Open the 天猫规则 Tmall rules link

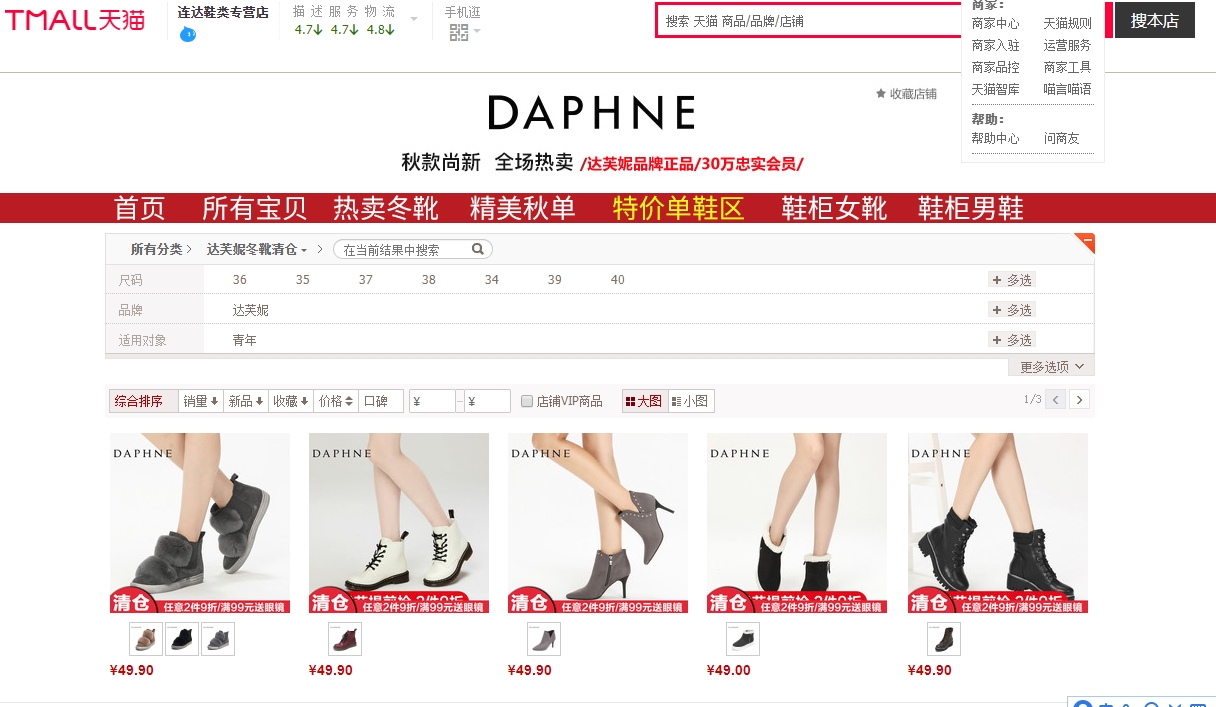click(1068, 23)
